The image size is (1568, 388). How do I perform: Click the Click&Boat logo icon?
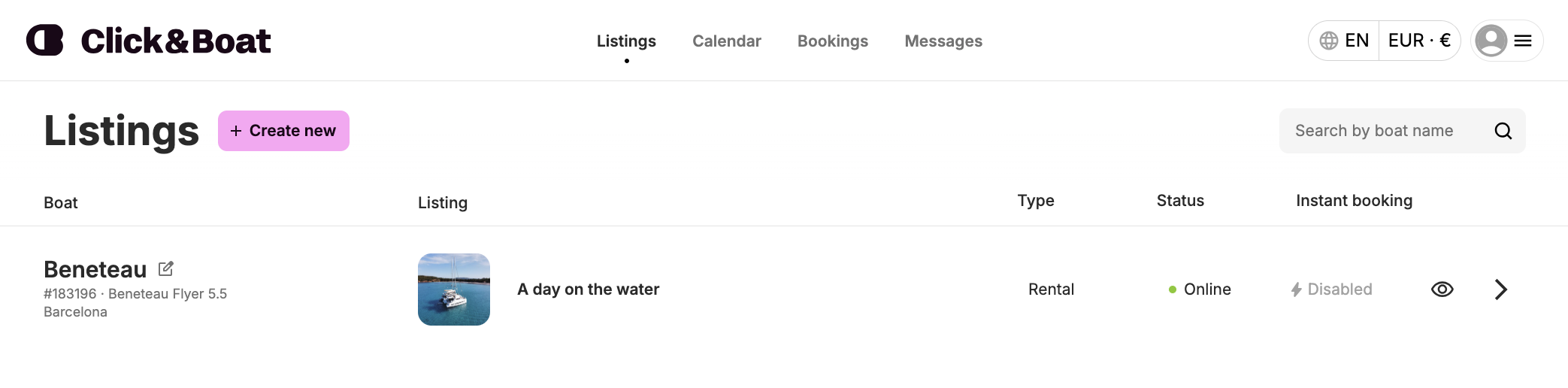click(45, 41)
